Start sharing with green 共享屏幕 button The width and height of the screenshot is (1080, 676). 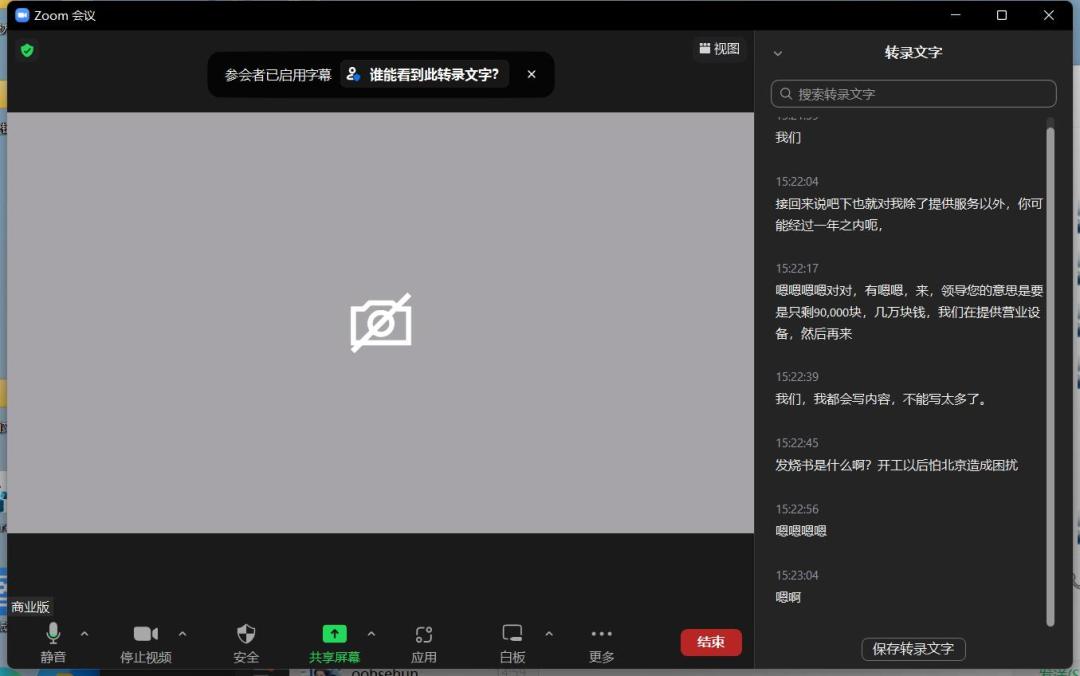coord(334,642)
